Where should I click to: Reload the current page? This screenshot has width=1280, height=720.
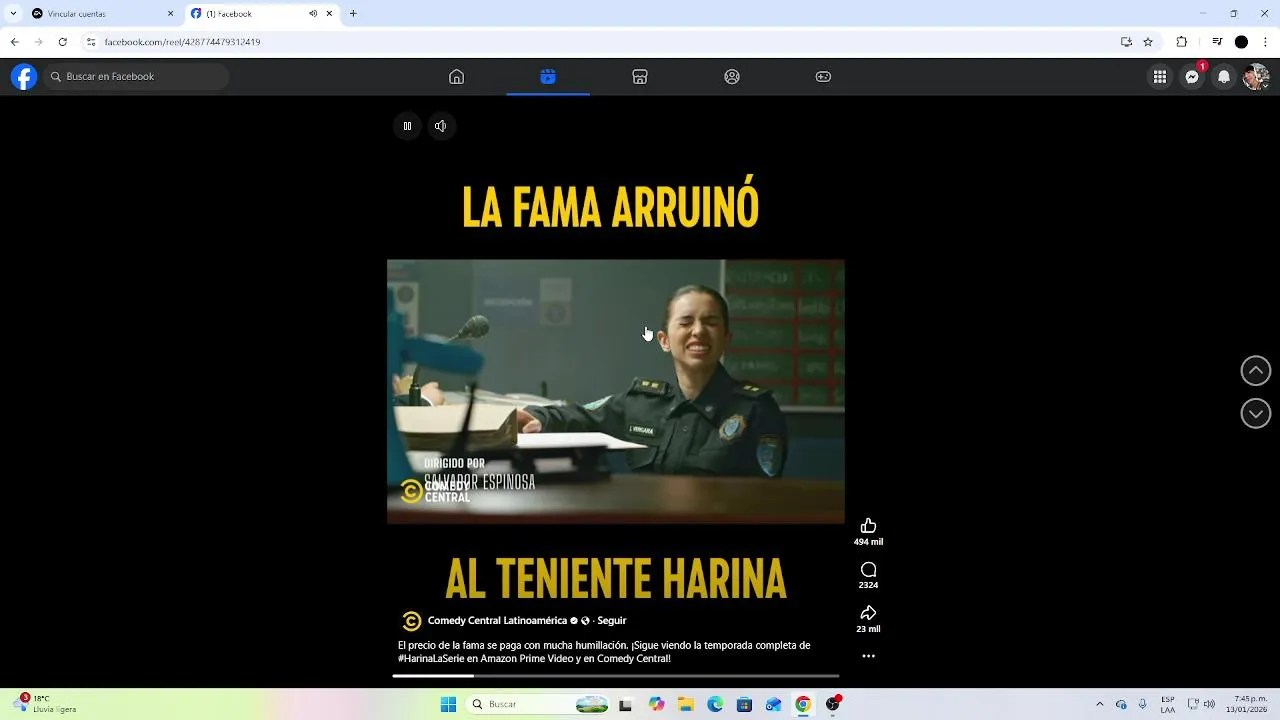(x=62, y=42)
